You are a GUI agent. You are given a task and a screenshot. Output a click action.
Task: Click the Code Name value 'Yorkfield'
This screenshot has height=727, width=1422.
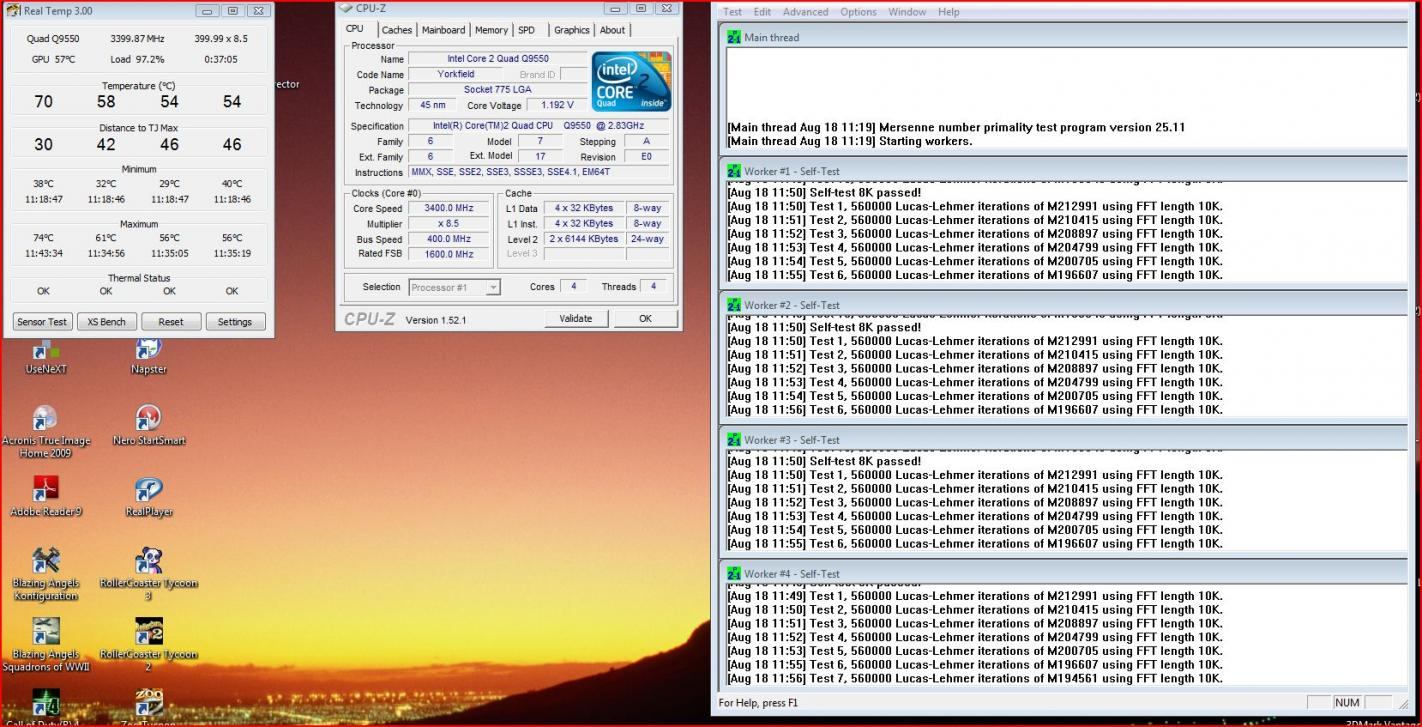tap(456, 74)
